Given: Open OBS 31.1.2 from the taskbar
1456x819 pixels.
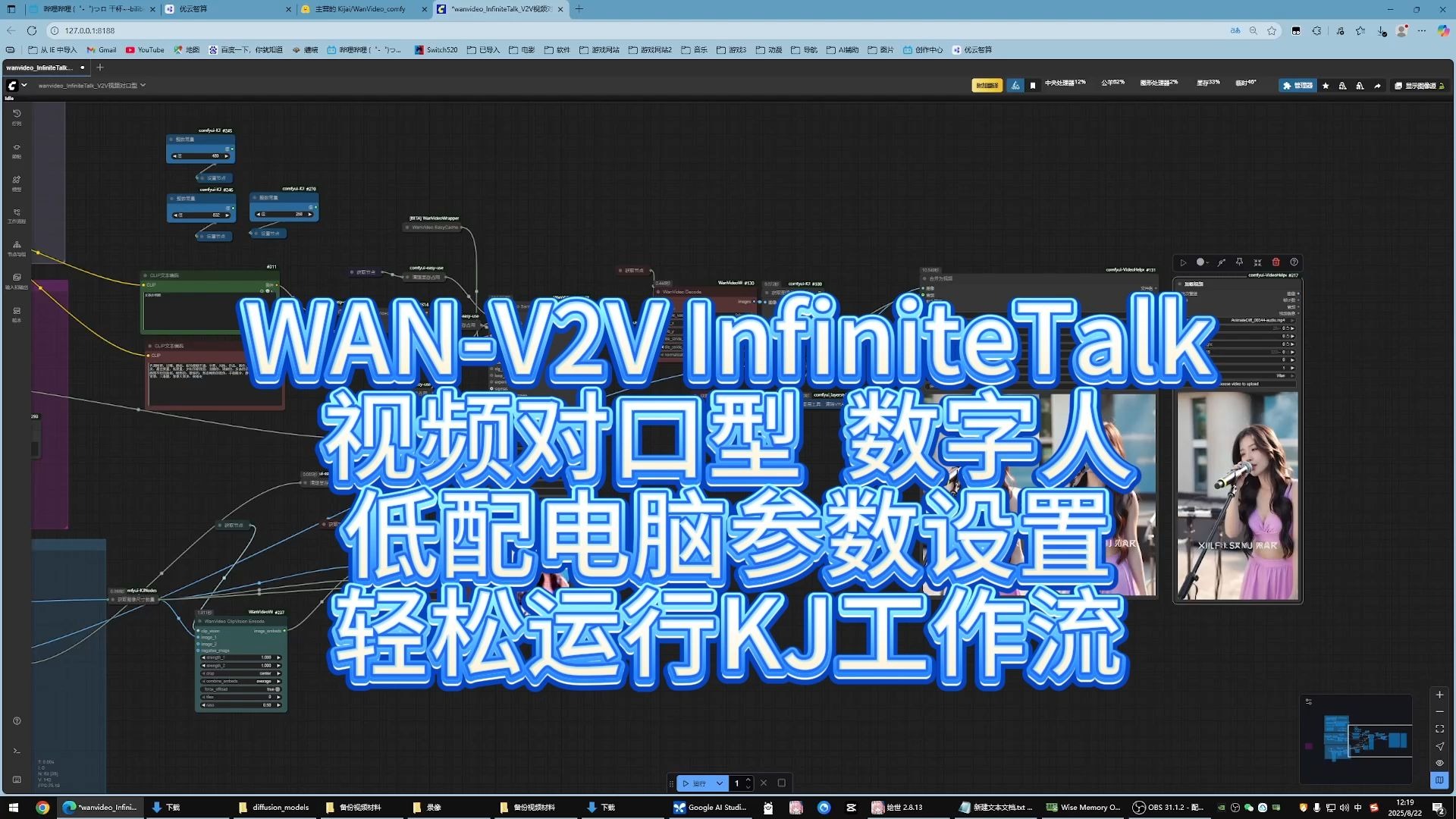Looking at the screenshot, I should [x=1169, y=808].
